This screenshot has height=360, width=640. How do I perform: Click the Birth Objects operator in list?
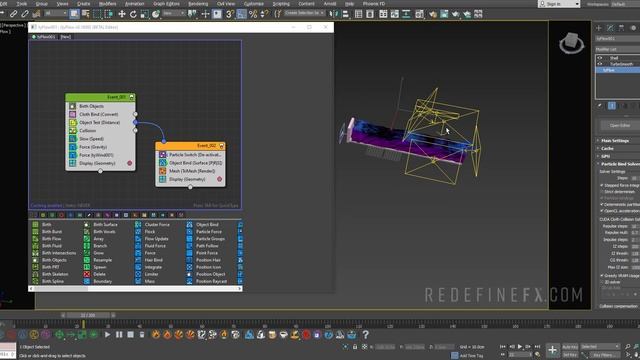54,260
